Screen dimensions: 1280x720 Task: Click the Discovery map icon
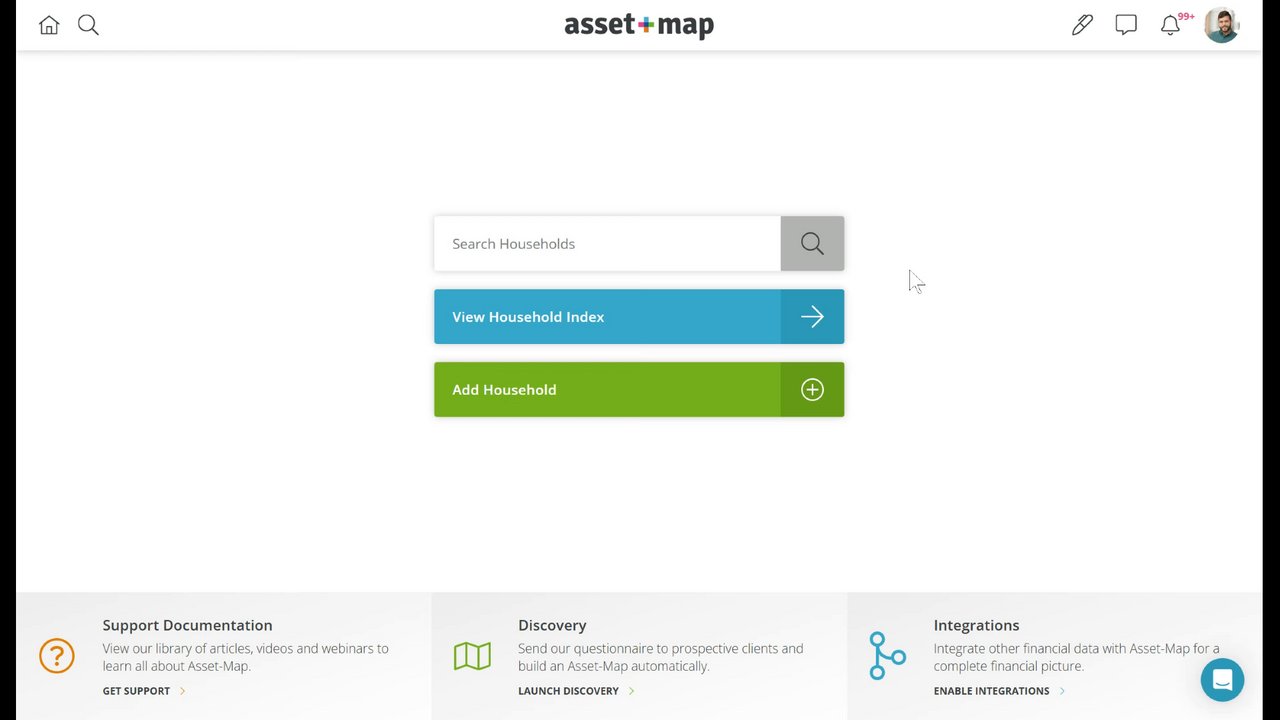pos(472,656)
